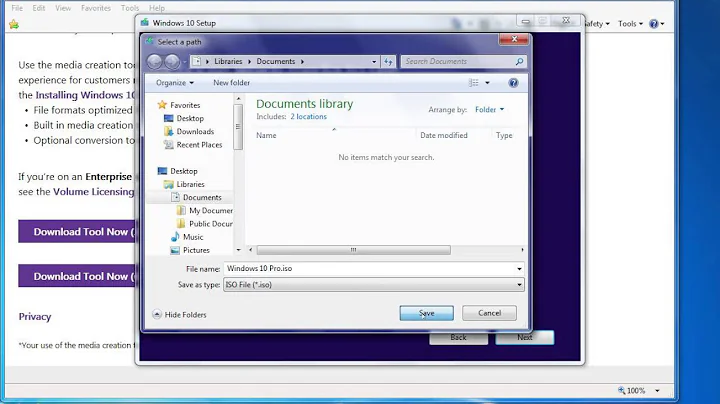The width and height of the screenshot is (720, 404).
Task: Select Favorites star in navigation pane
Action: (x=162, y=105)
